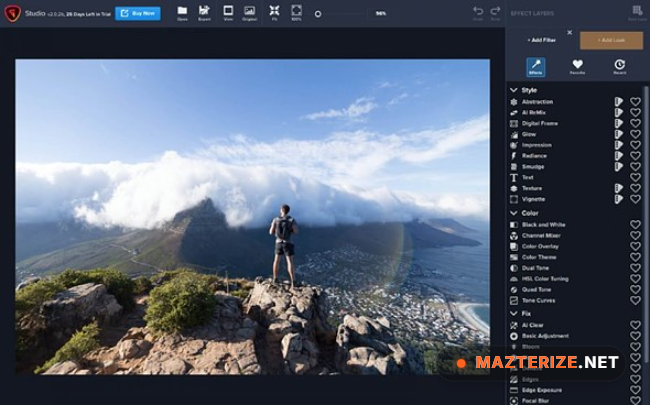The image size is (650, 405).
Task: Favorite the Basic Adjustment heart
Action: click(635, 336)
